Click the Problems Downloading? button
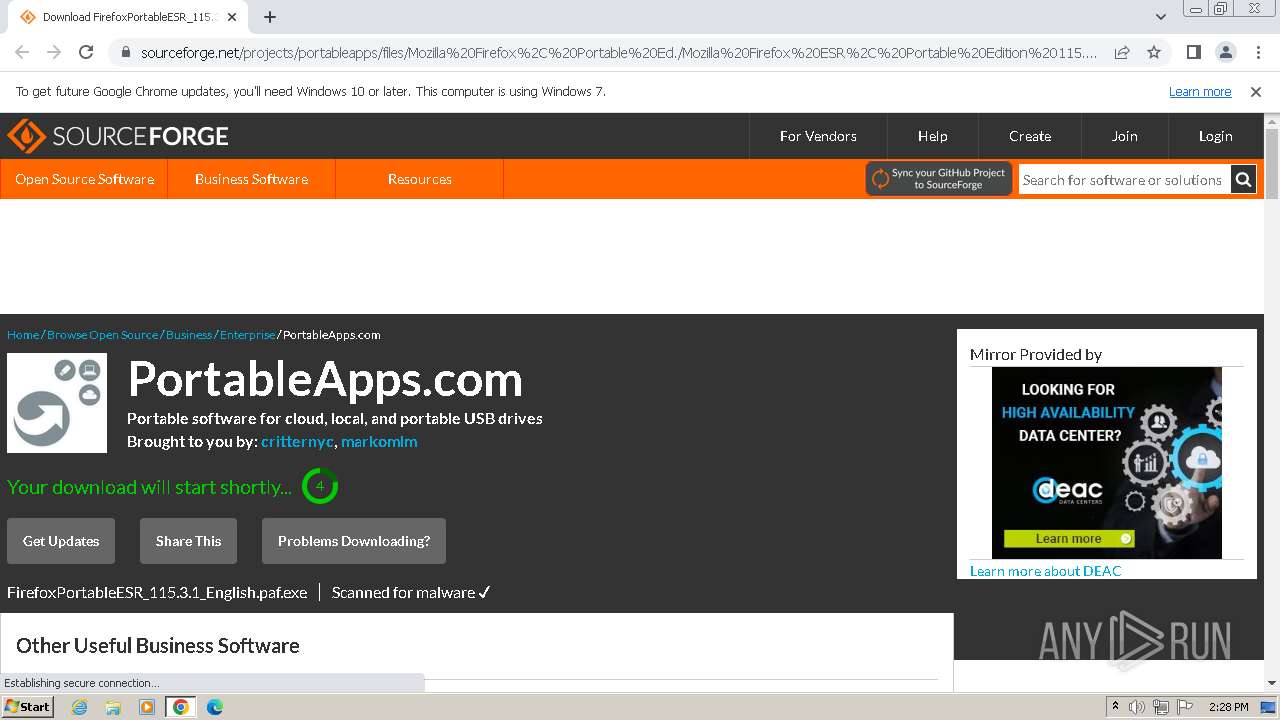 coord(354,541)
